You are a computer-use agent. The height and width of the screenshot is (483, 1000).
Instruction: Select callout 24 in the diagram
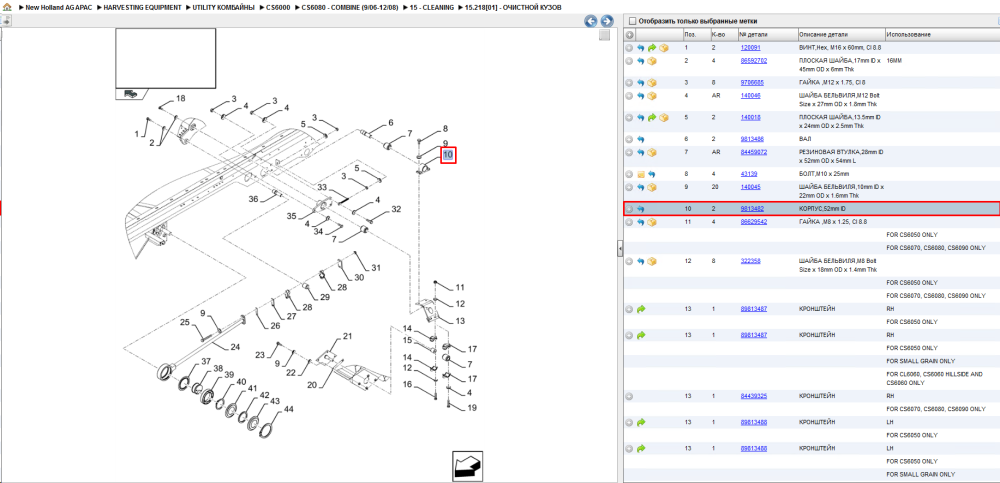pyautogui.click(x=235, y=347)
